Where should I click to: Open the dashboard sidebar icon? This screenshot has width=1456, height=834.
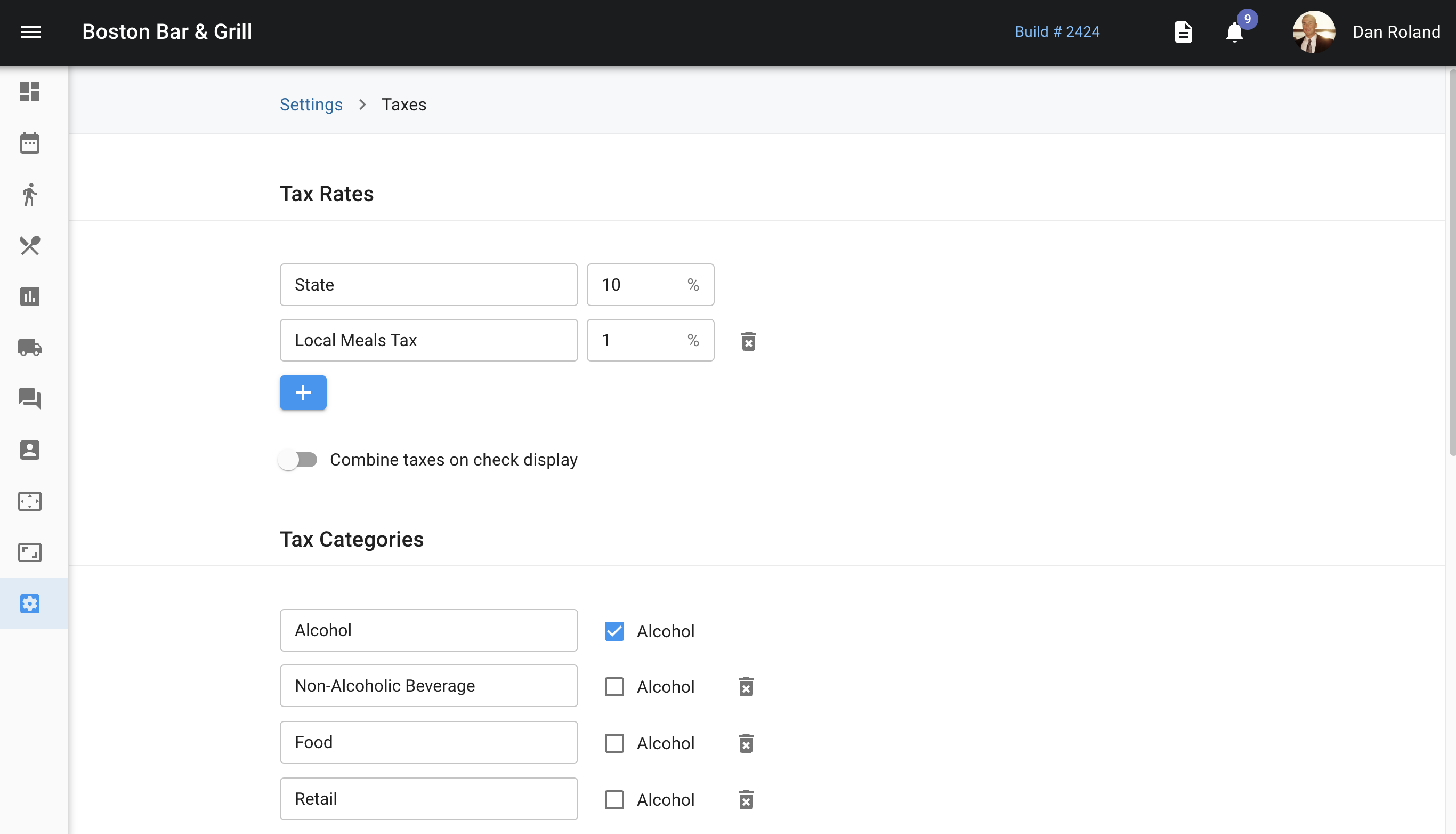(x=30, y=92)
